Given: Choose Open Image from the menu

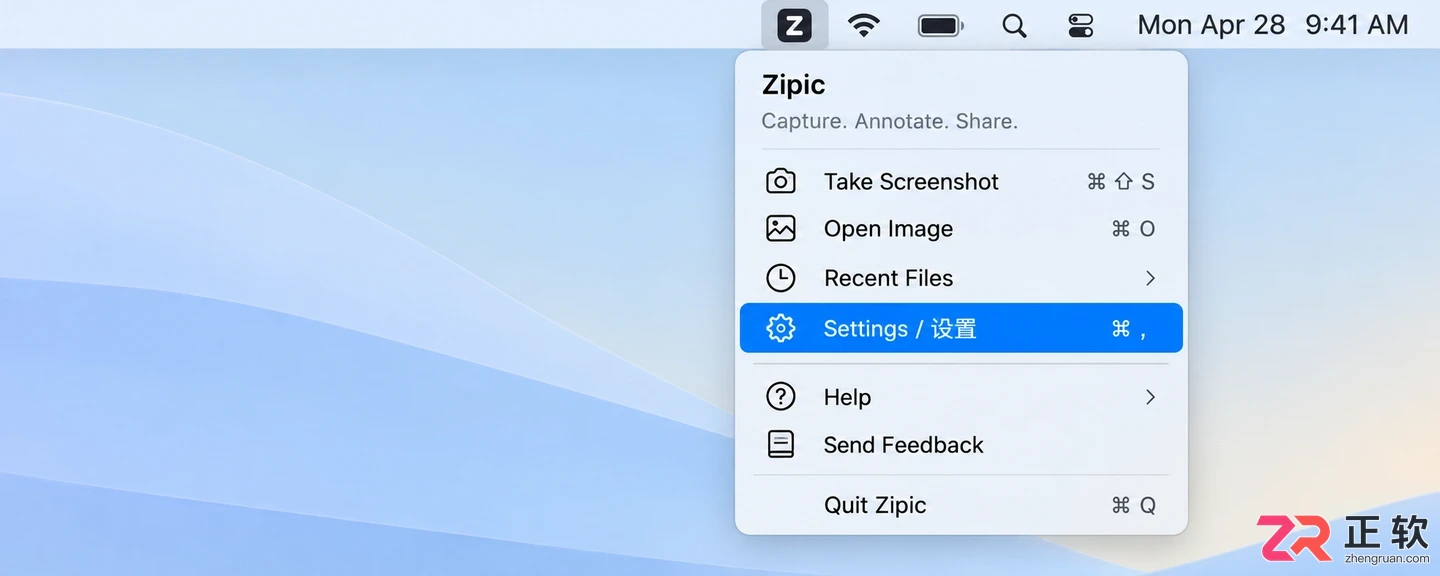Looking at the screenshot, I should pyautogui.click(x=961, y=229).
